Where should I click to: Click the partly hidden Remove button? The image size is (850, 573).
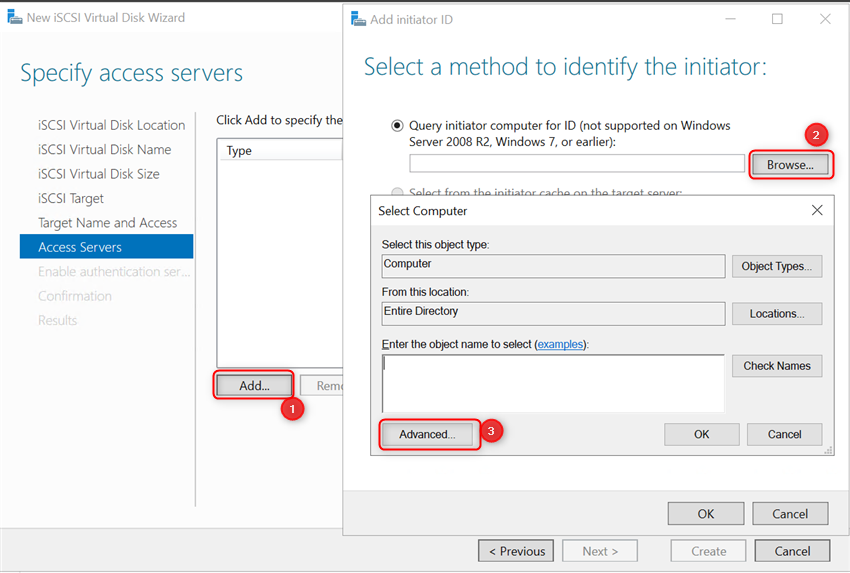321,385
